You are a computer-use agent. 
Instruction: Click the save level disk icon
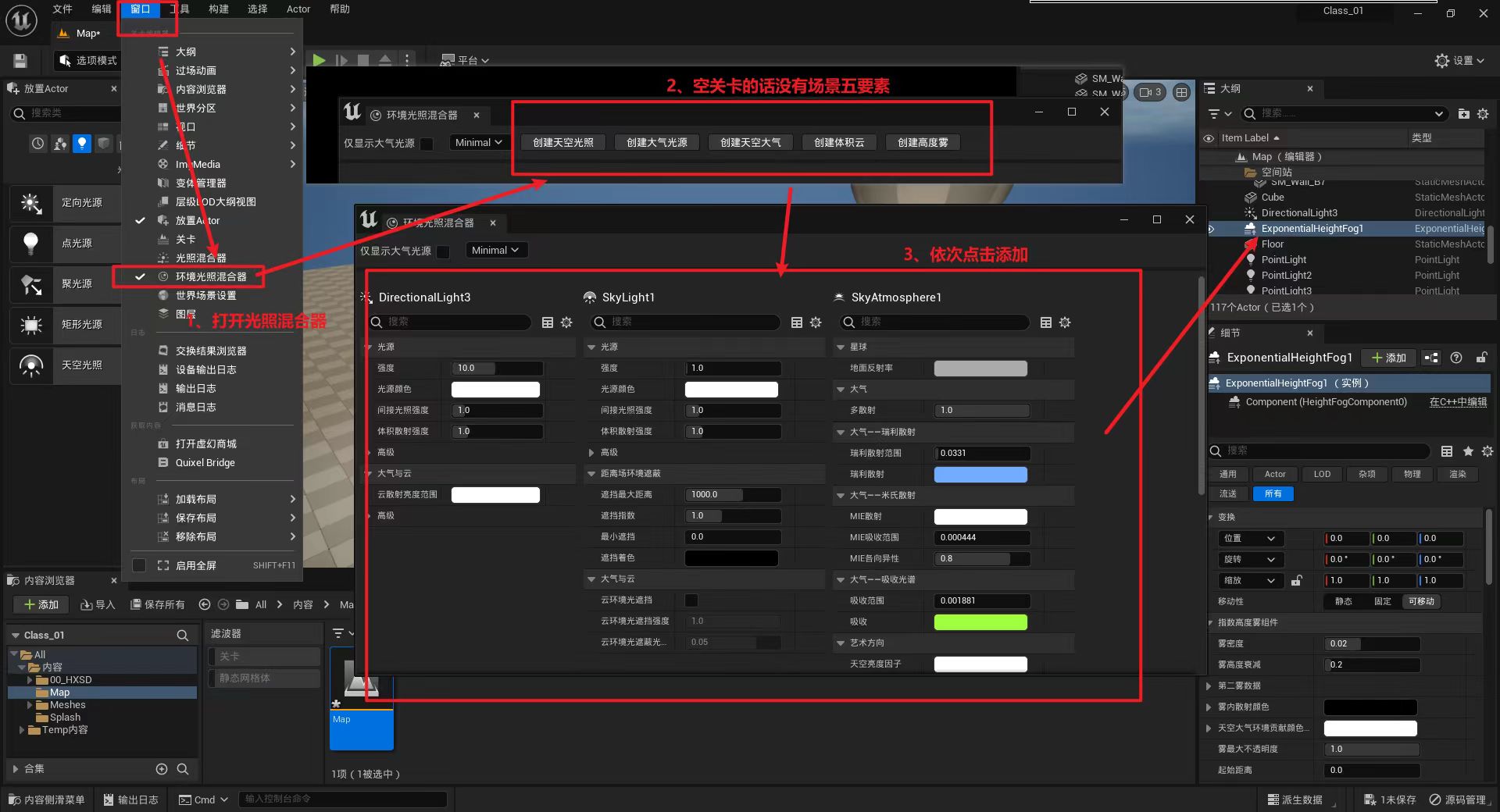(21, 61)
